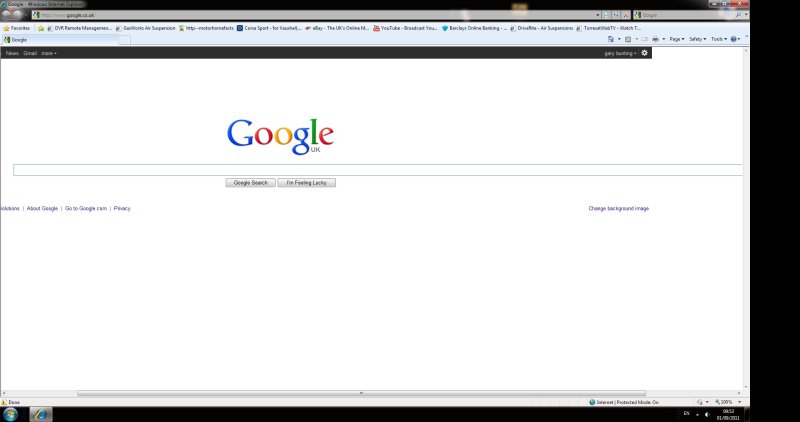
Task: Click the horizontal scrollbar thumb
Action: 361,393
